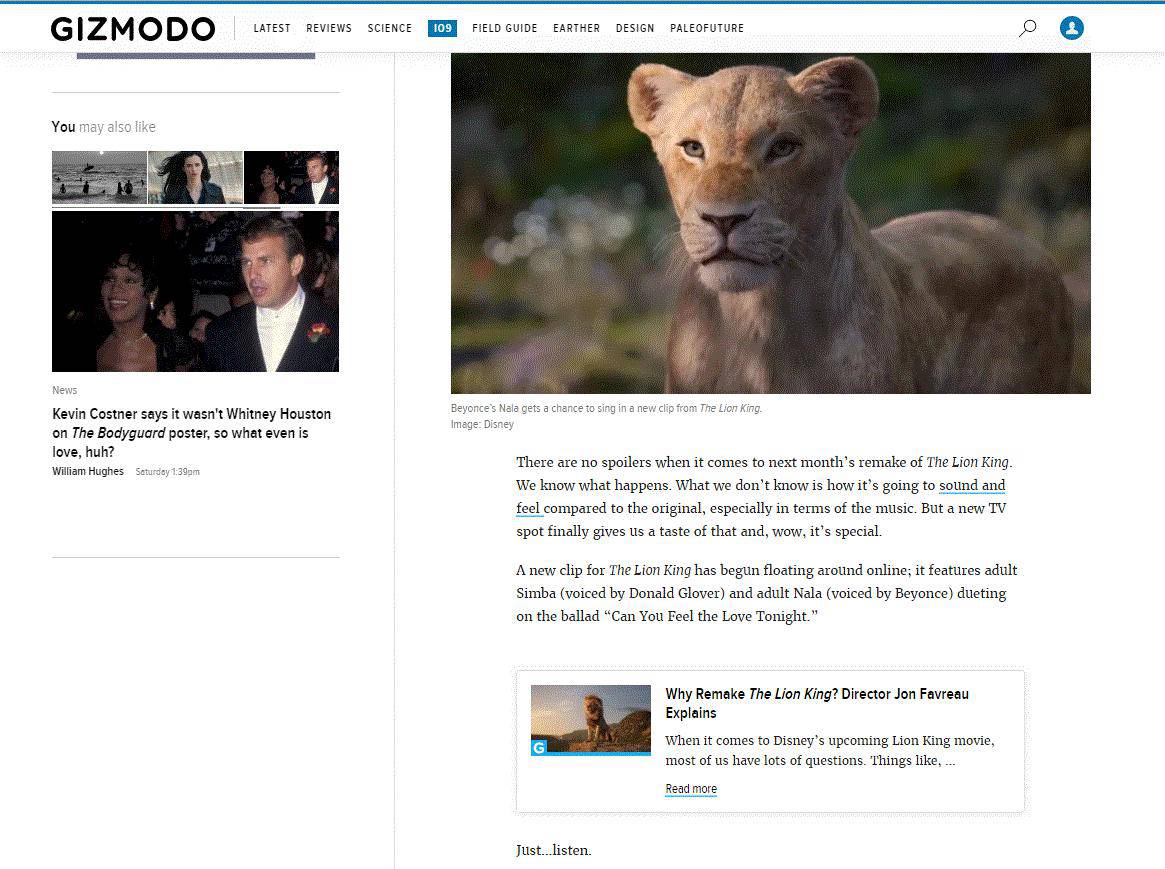Click the Nala lion hero image
Image resolution: width=1165 pixels, height=869 pixels.
[x=770, y=223]
